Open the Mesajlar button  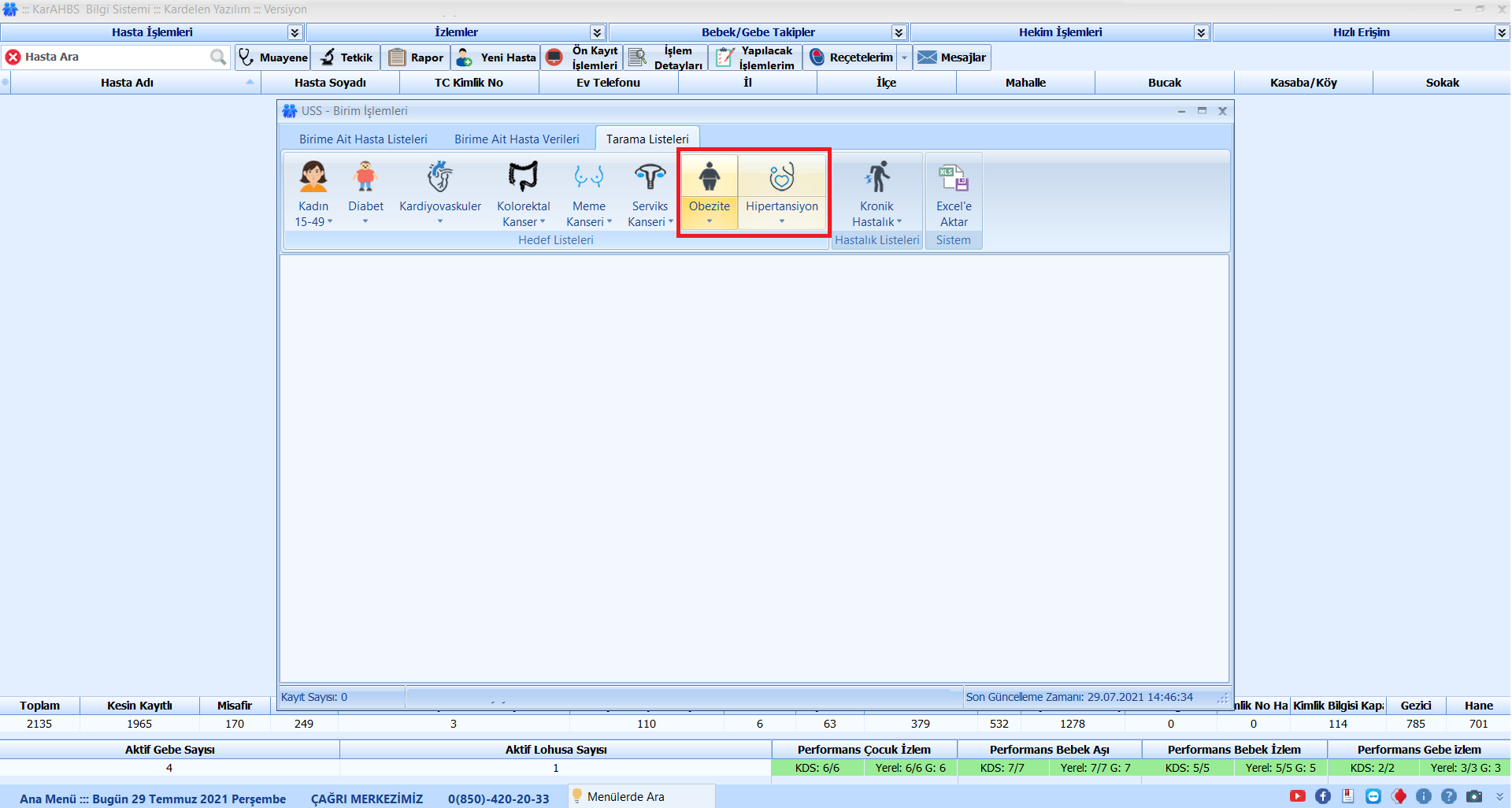[952, 57]
